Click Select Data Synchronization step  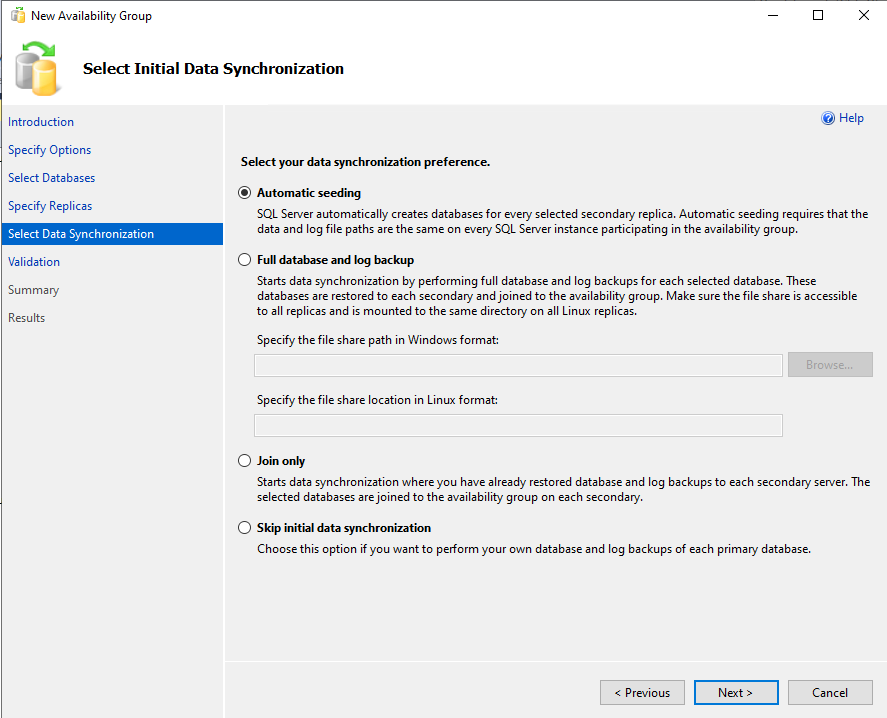(81, 234)
